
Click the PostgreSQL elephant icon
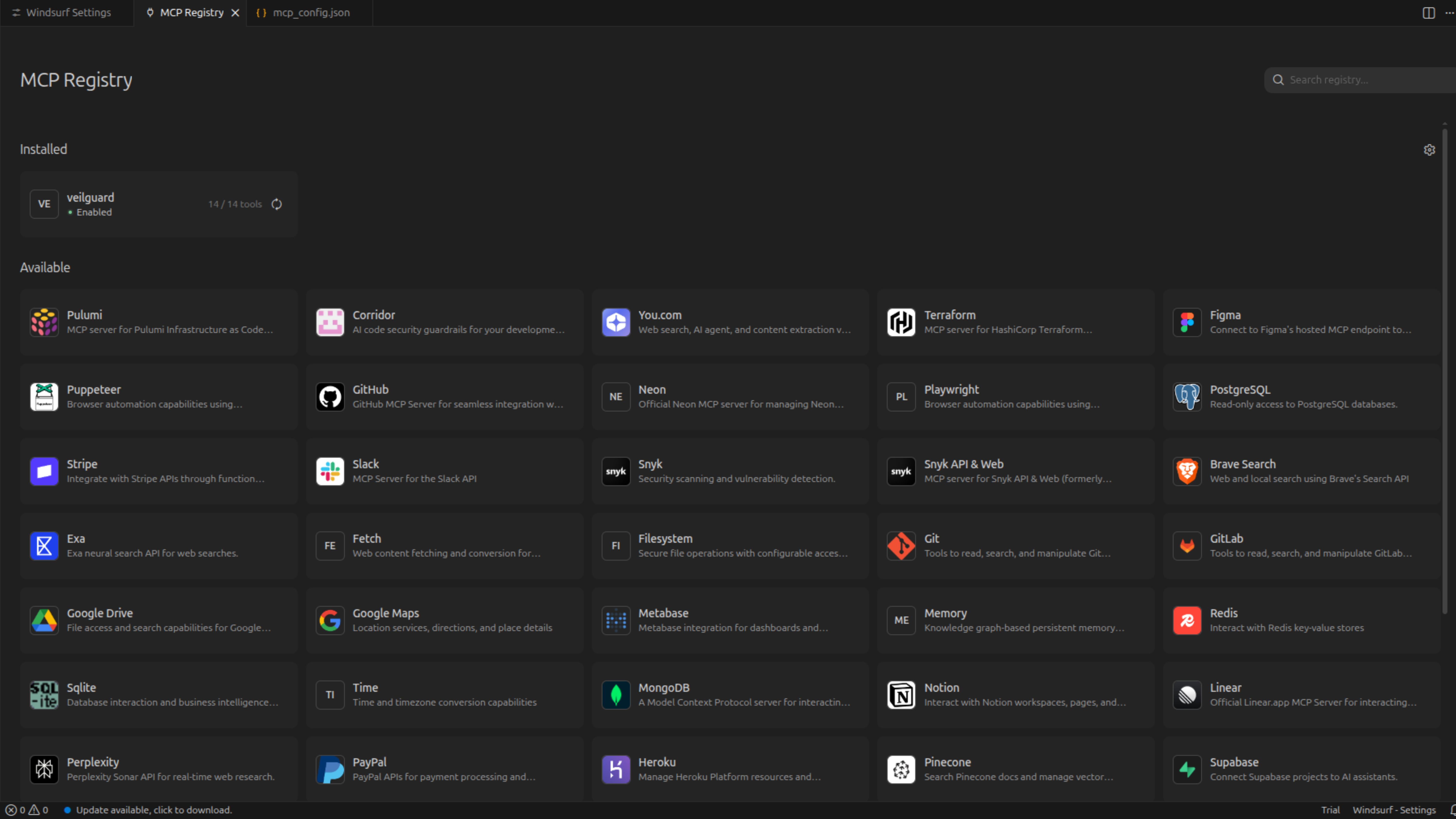(1187, 397)
